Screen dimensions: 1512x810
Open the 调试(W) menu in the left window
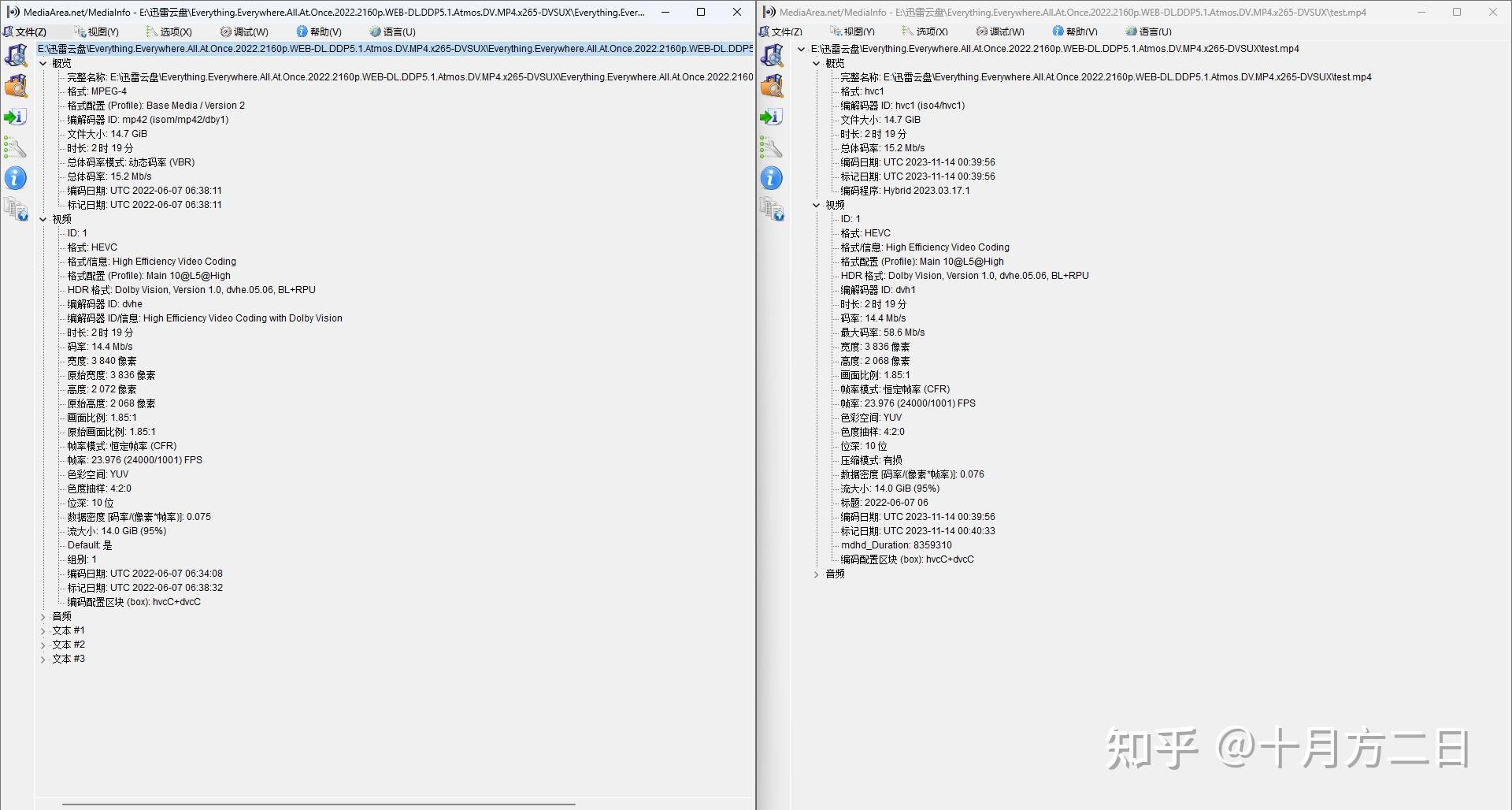pos(244,32)
